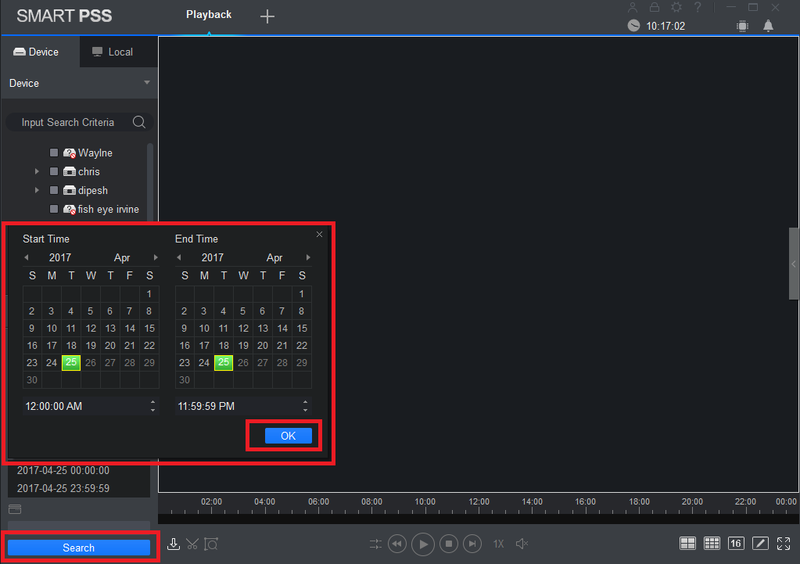Confirm date selection with OK
800x564 pixels.
(x=288, y=436)
